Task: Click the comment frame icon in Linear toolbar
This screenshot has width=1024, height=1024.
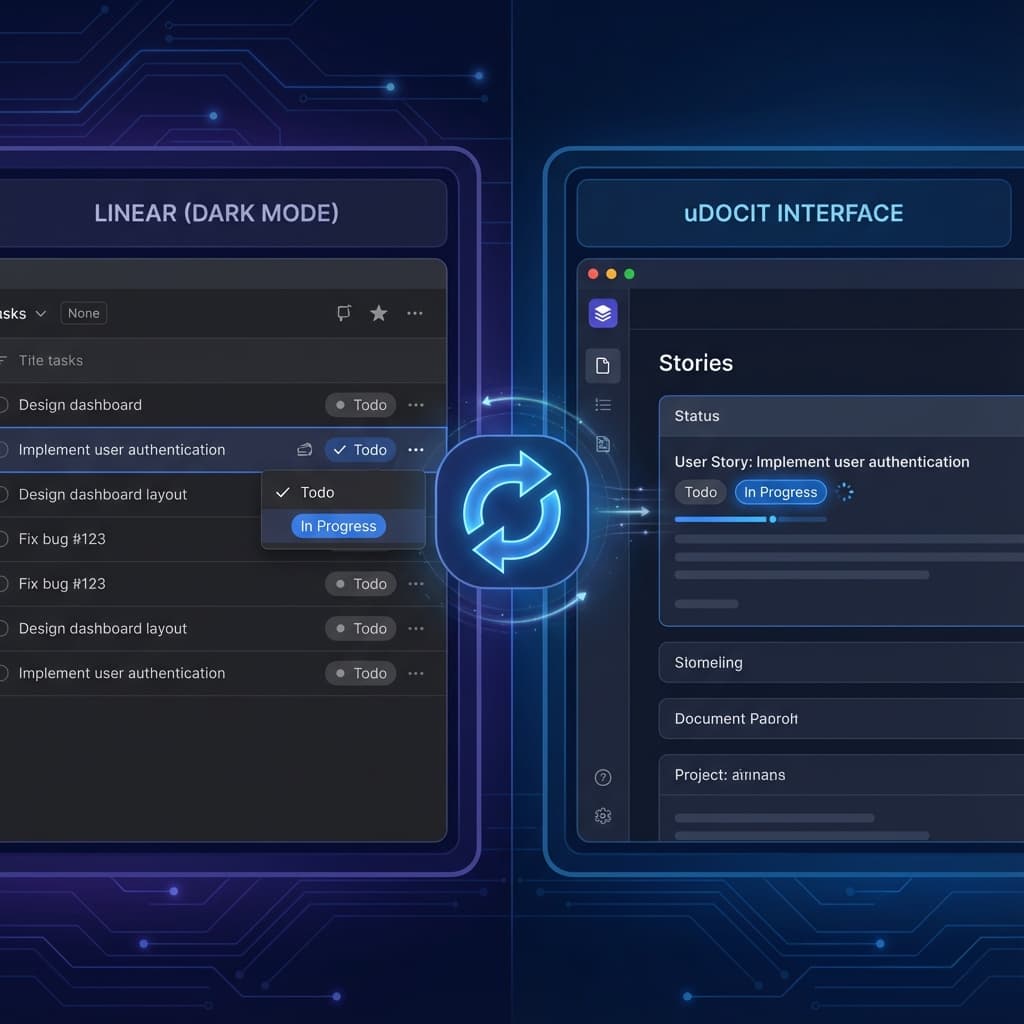Action: (x=344, y=313)
